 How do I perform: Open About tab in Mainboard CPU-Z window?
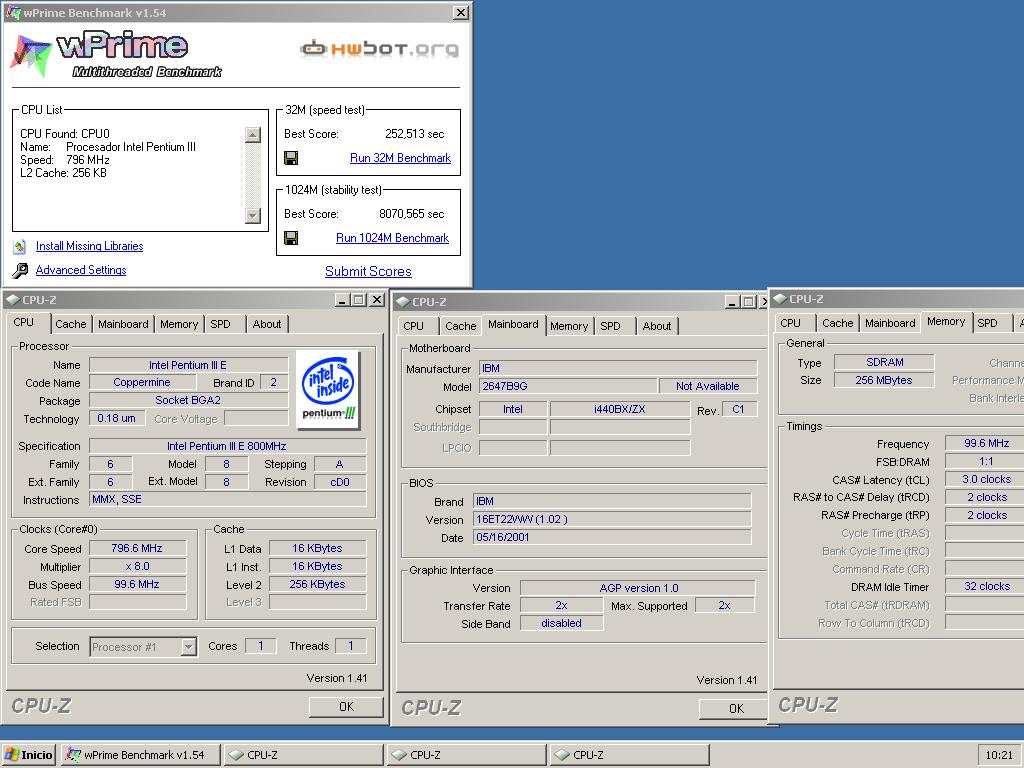657,326
